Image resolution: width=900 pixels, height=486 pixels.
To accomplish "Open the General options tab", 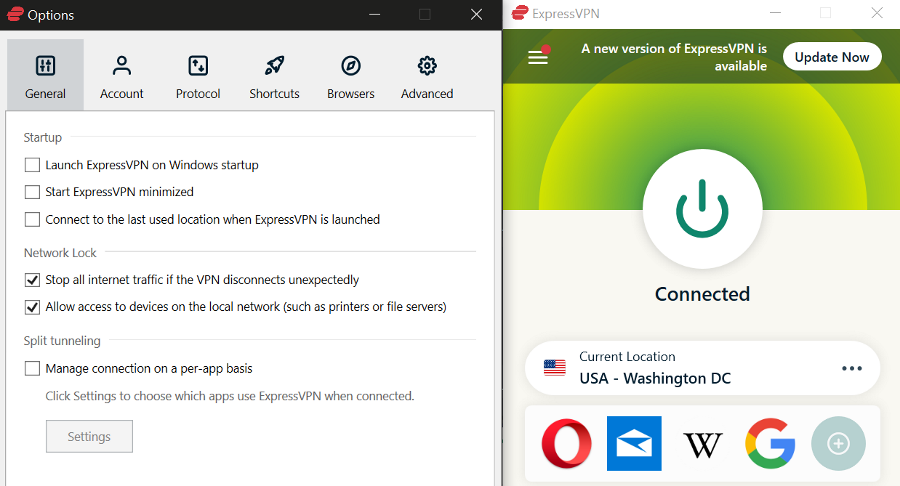I will 45,75.
